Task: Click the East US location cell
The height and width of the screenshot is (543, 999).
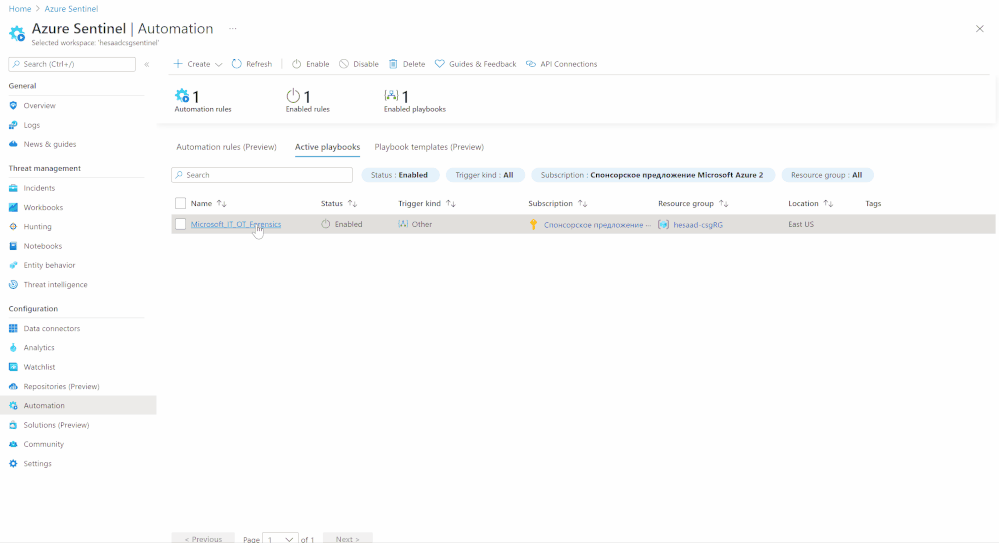Action: point(801,224)
